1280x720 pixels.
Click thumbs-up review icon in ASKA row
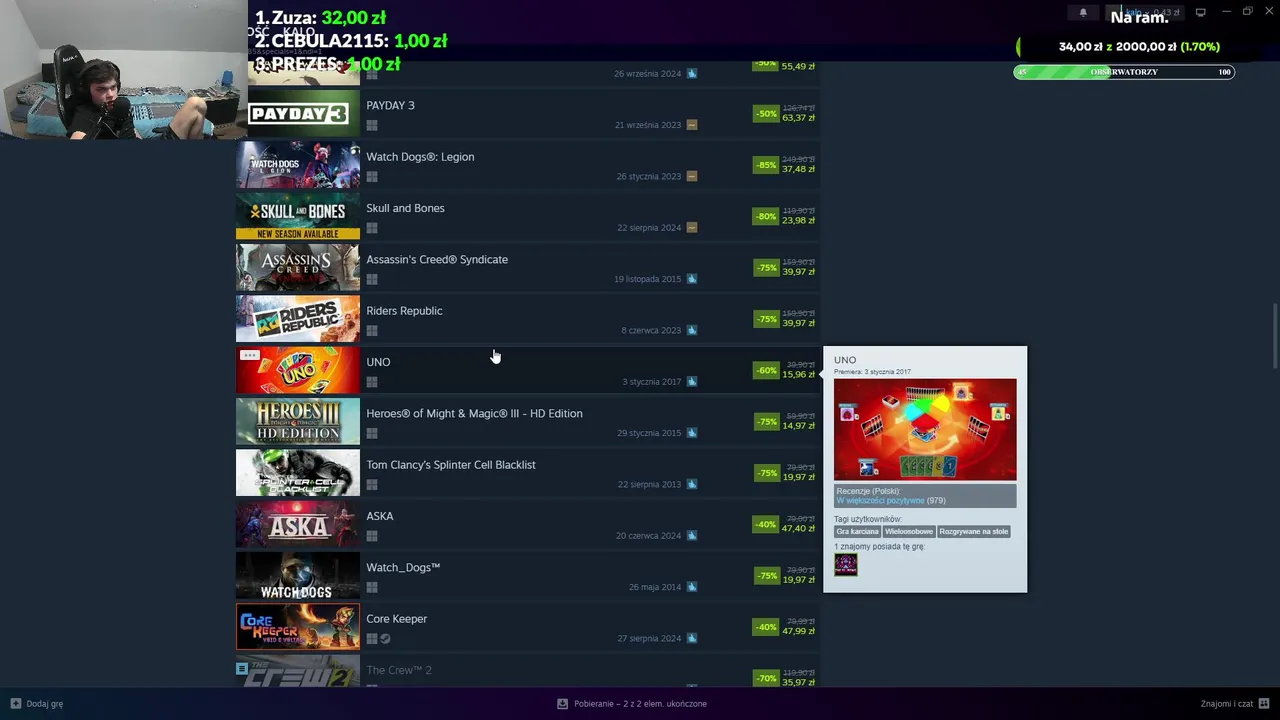[x=692, y=535]
